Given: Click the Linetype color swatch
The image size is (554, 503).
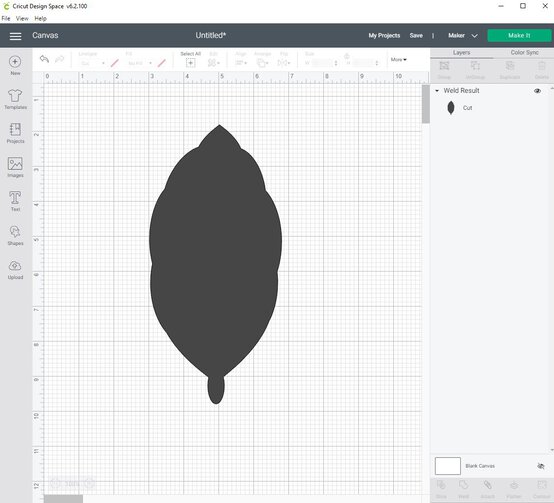Looking at the screenshot, I should (x=114, y=63).
